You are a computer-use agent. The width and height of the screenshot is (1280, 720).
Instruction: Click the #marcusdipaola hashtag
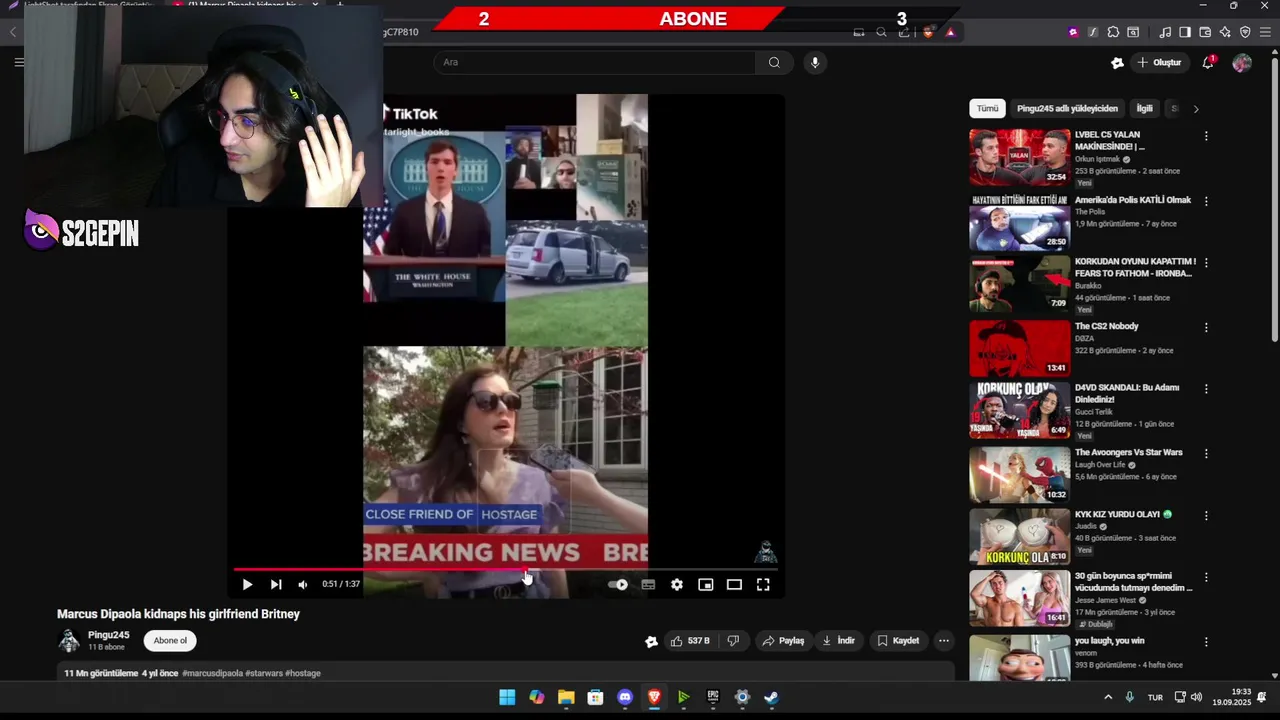(x=212, y=673)
